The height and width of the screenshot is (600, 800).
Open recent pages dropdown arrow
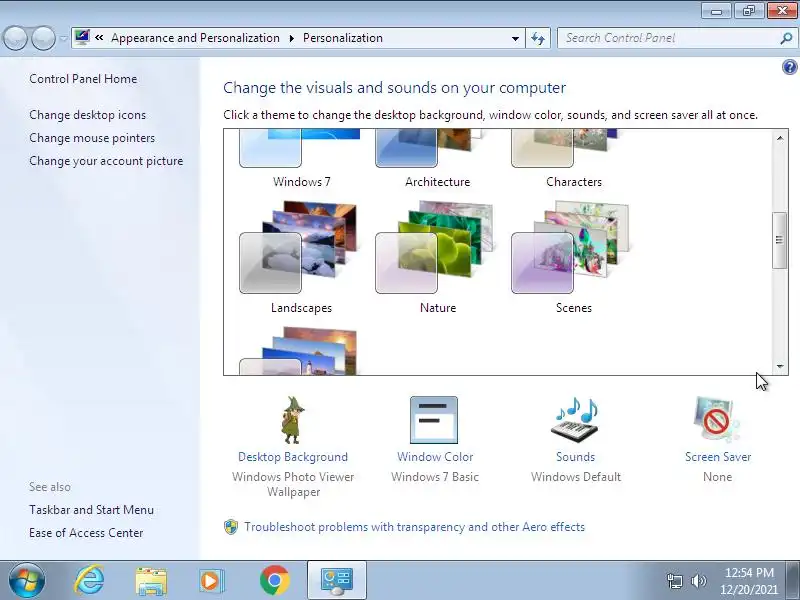tap(63, 39)
